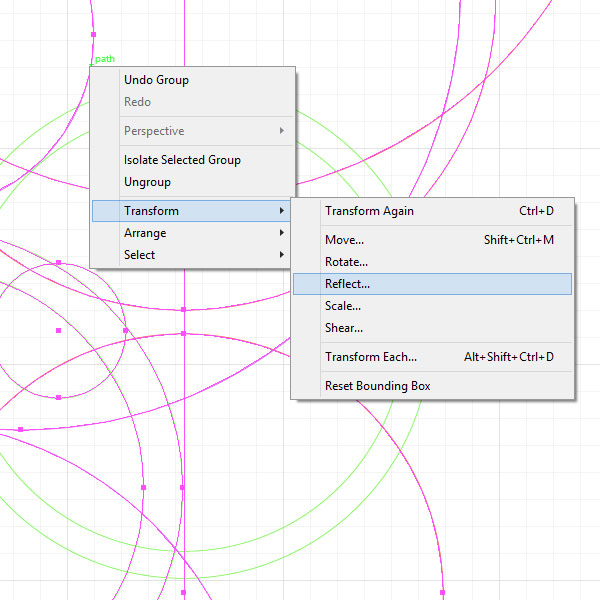This screenshot has width=600, height=600.
Task: Open the Select submenu
Action: tap(192, 255)
